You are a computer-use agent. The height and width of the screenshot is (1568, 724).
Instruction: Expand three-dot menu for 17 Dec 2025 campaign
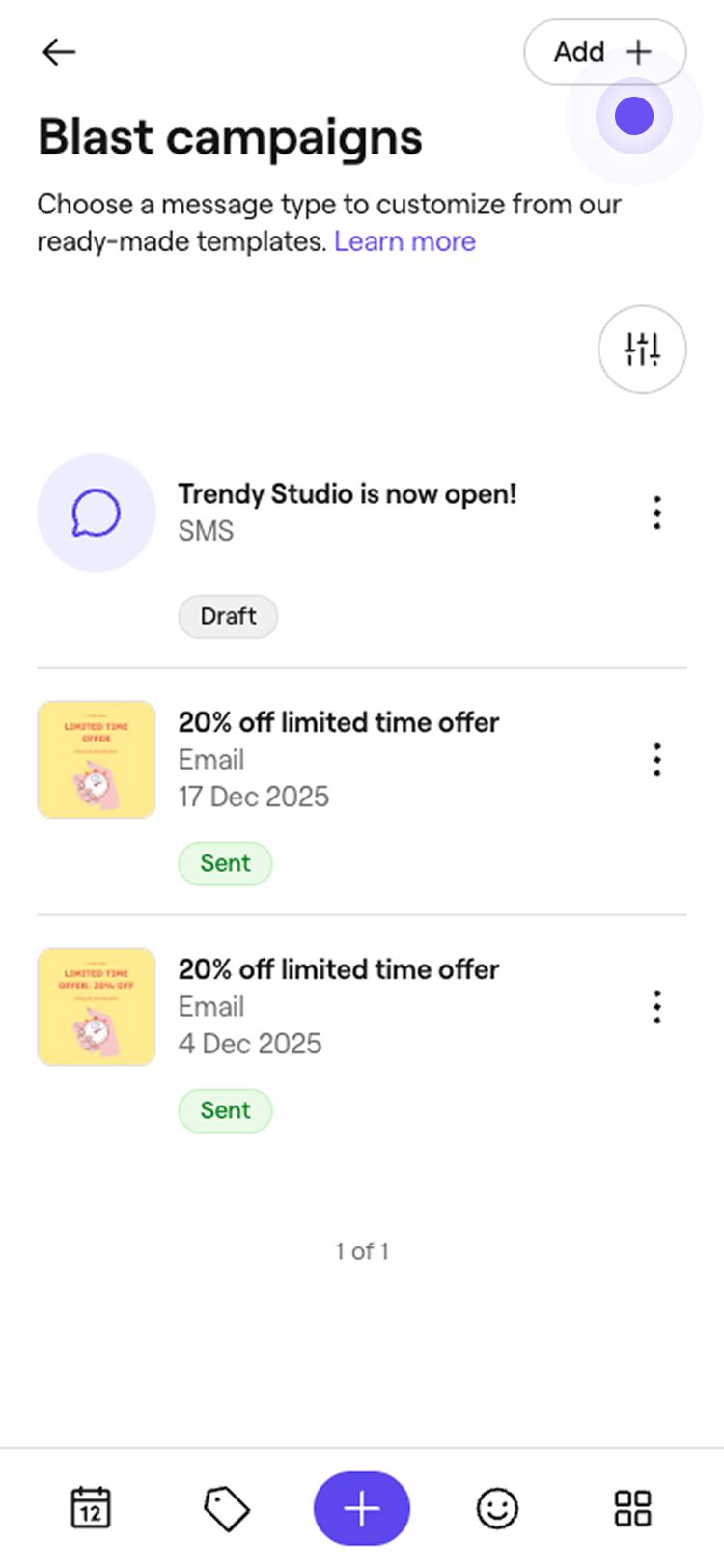click(657, 760)
